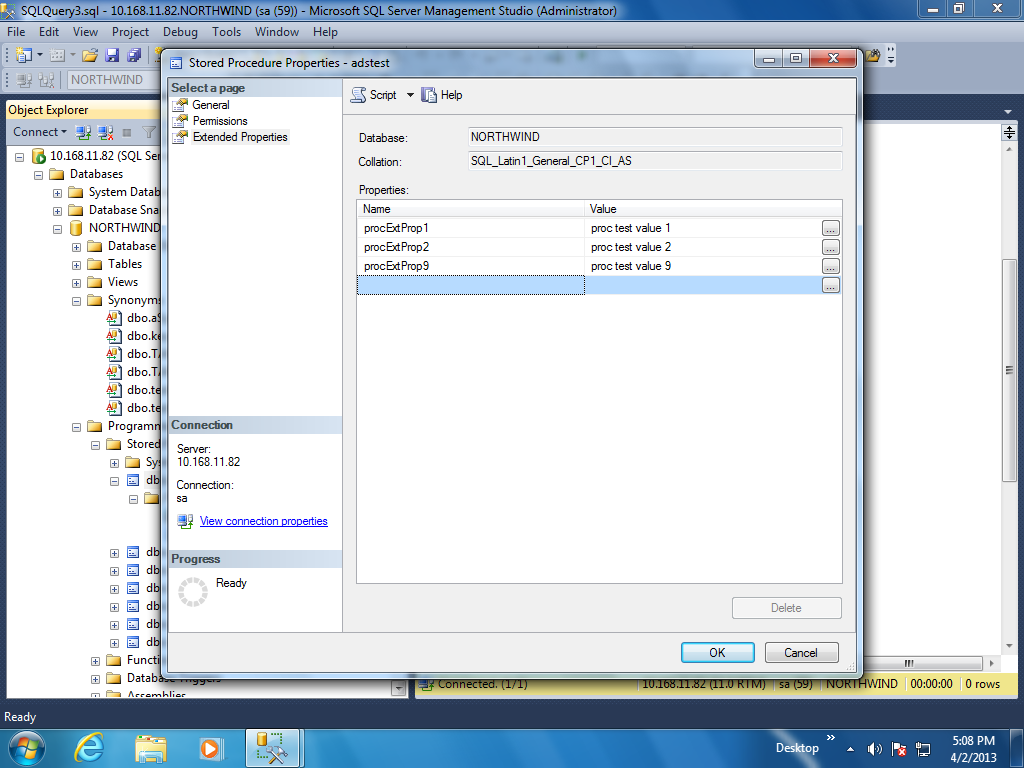Click the Value column header
Image resolution: width=1024 pixels, height=768 pixels.
[713, 209]
